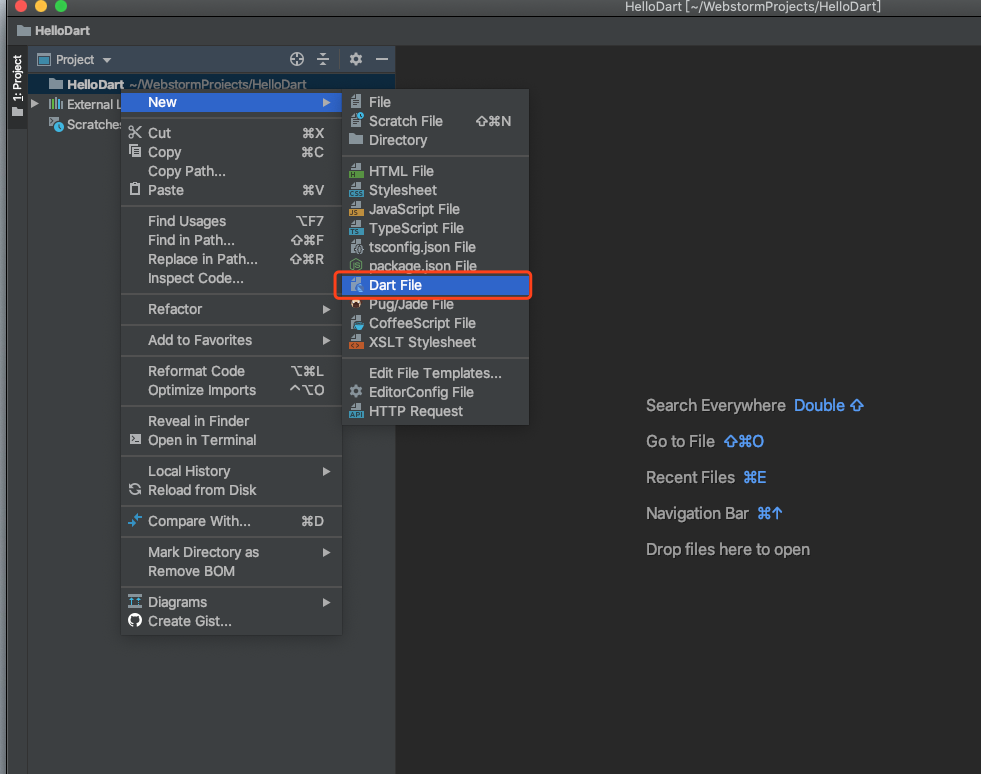Click the JavaScript File JS icon
The height and width of the screenshot is (774, 981).
357,209
